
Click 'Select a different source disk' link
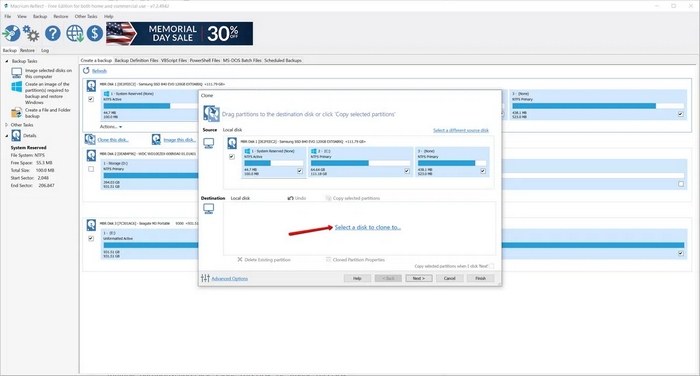click(x=461, y=130)
